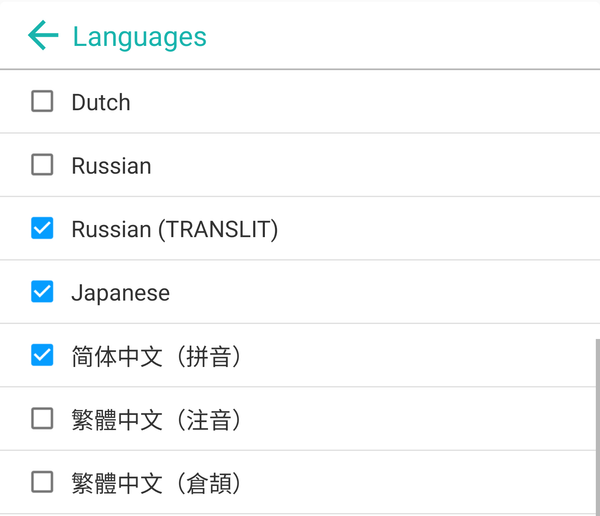This screenshot has height=516, width=600.
Task: Uncheck the Russian (TRANSLIT) checkbox
Action: click(42, 229)
